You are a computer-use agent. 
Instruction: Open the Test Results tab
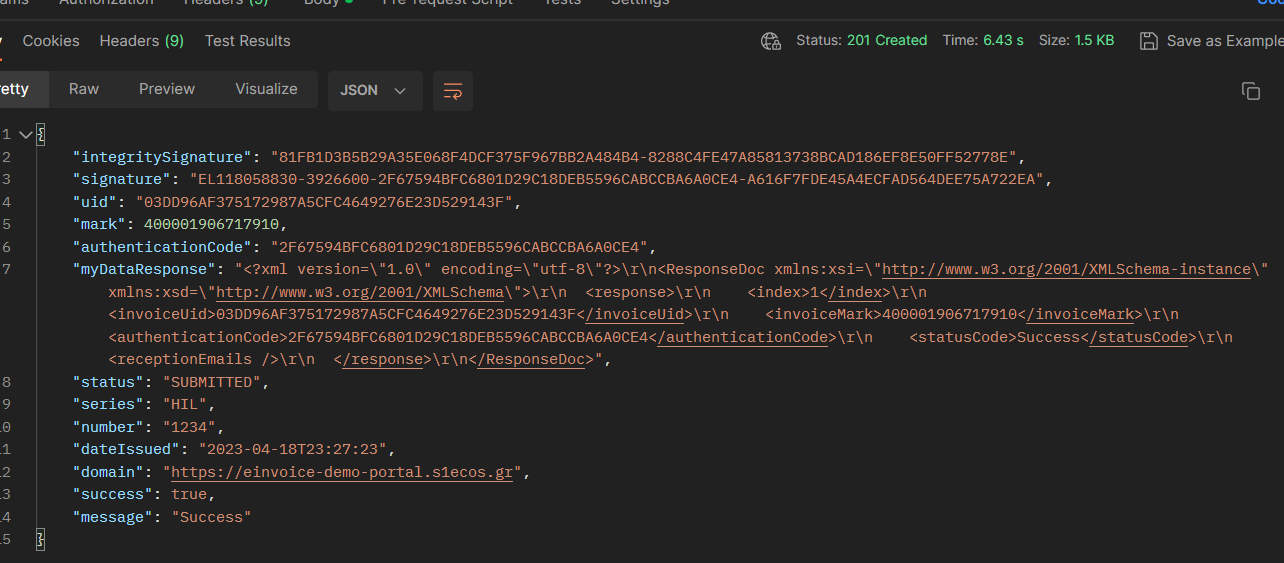pyautogui.click(x=247, y=41)
